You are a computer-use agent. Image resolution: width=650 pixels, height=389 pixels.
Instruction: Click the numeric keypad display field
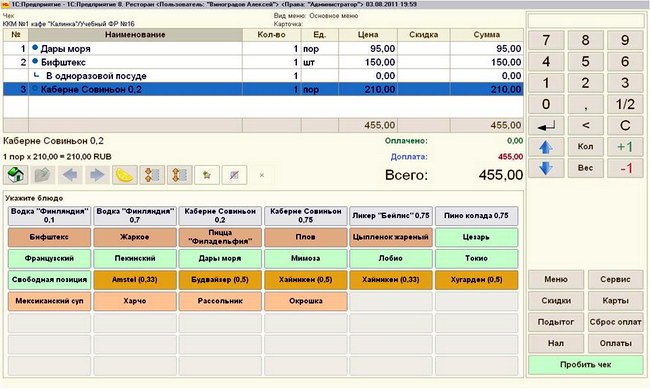click(586, 20)
